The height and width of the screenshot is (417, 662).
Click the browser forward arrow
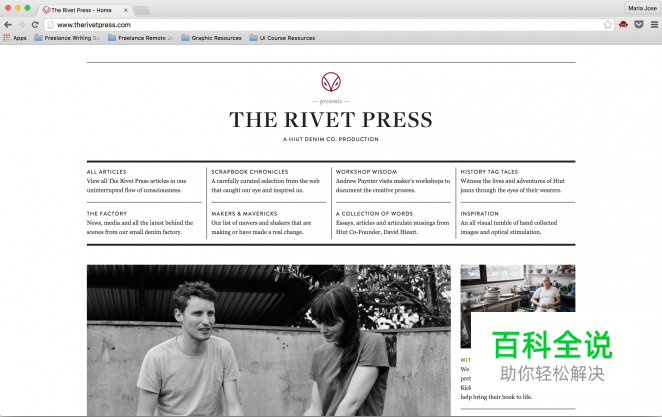click(21, 24)
